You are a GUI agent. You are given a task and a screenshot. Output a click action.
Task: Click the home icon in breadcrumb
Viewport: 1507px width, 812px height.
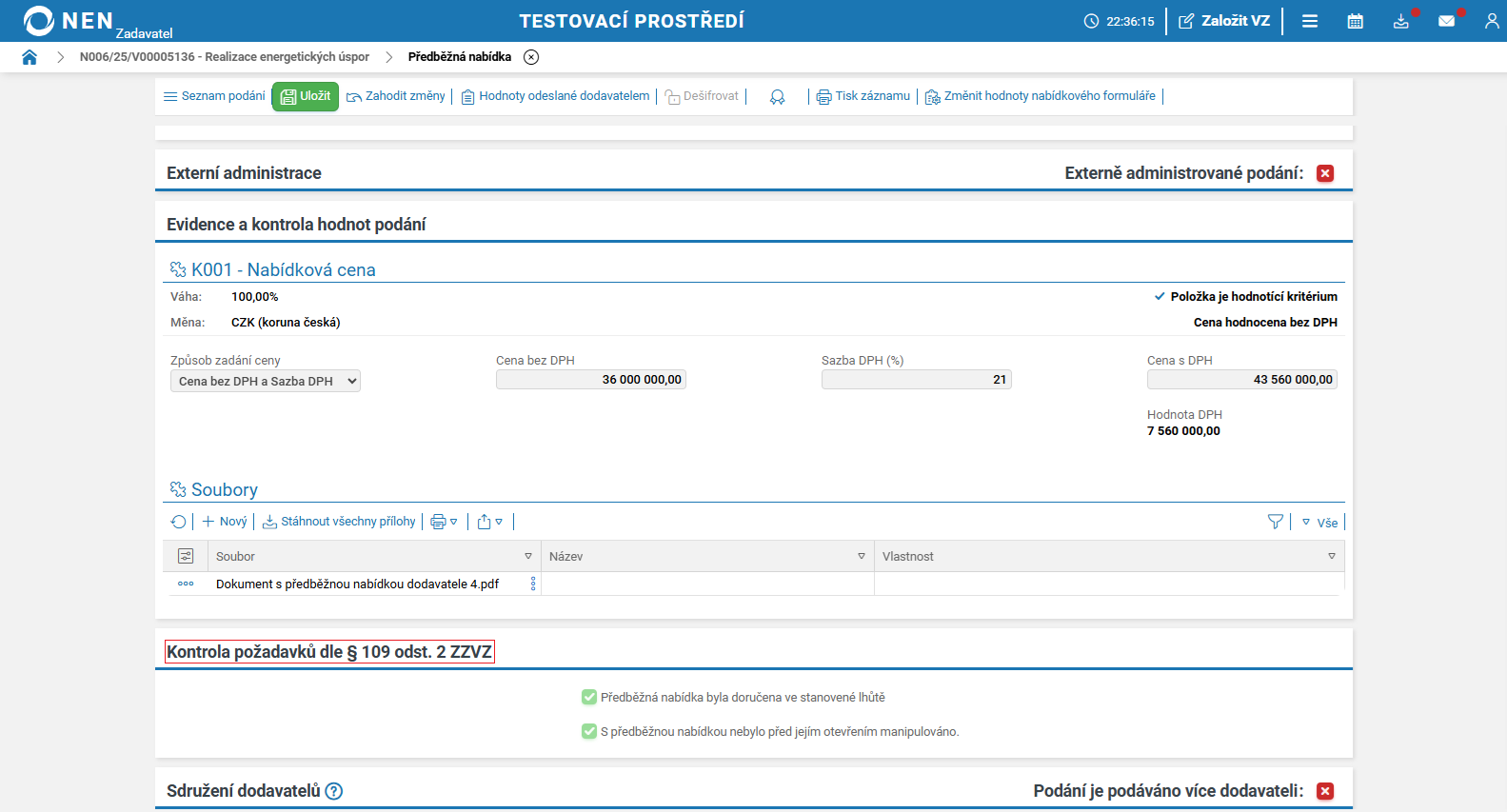click(x=30, y=57)
